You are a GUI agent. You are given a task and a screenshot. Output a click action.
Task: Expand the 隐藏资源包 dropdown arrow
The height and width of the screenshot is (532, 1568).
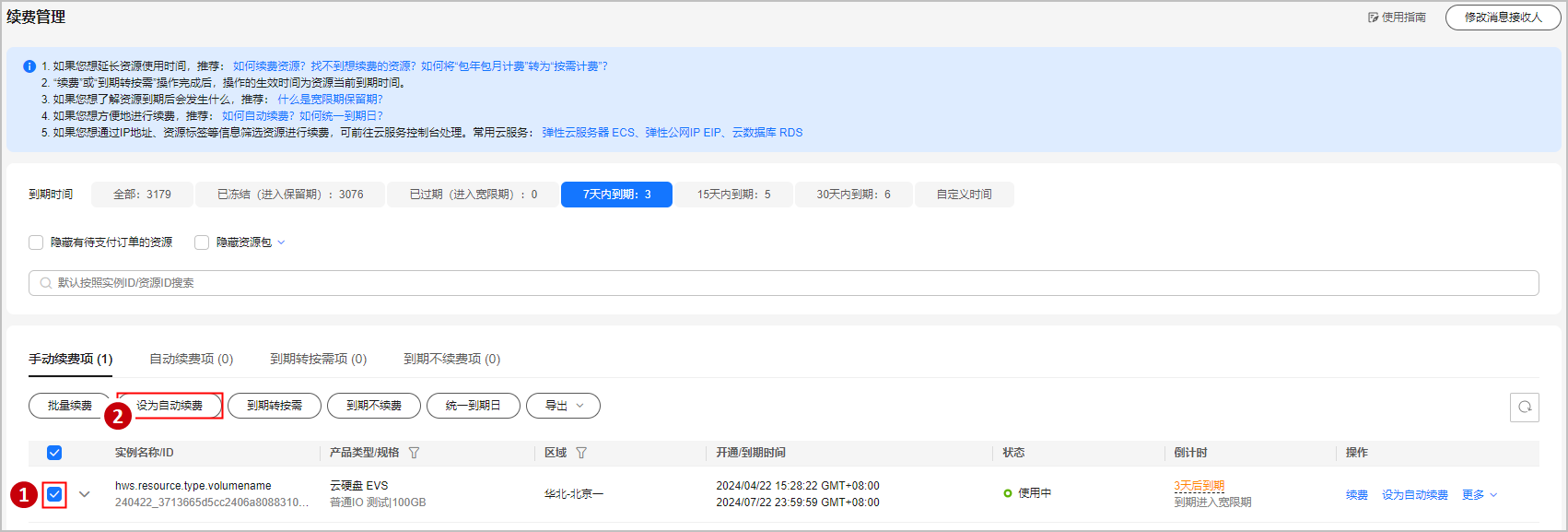point(281,242)
